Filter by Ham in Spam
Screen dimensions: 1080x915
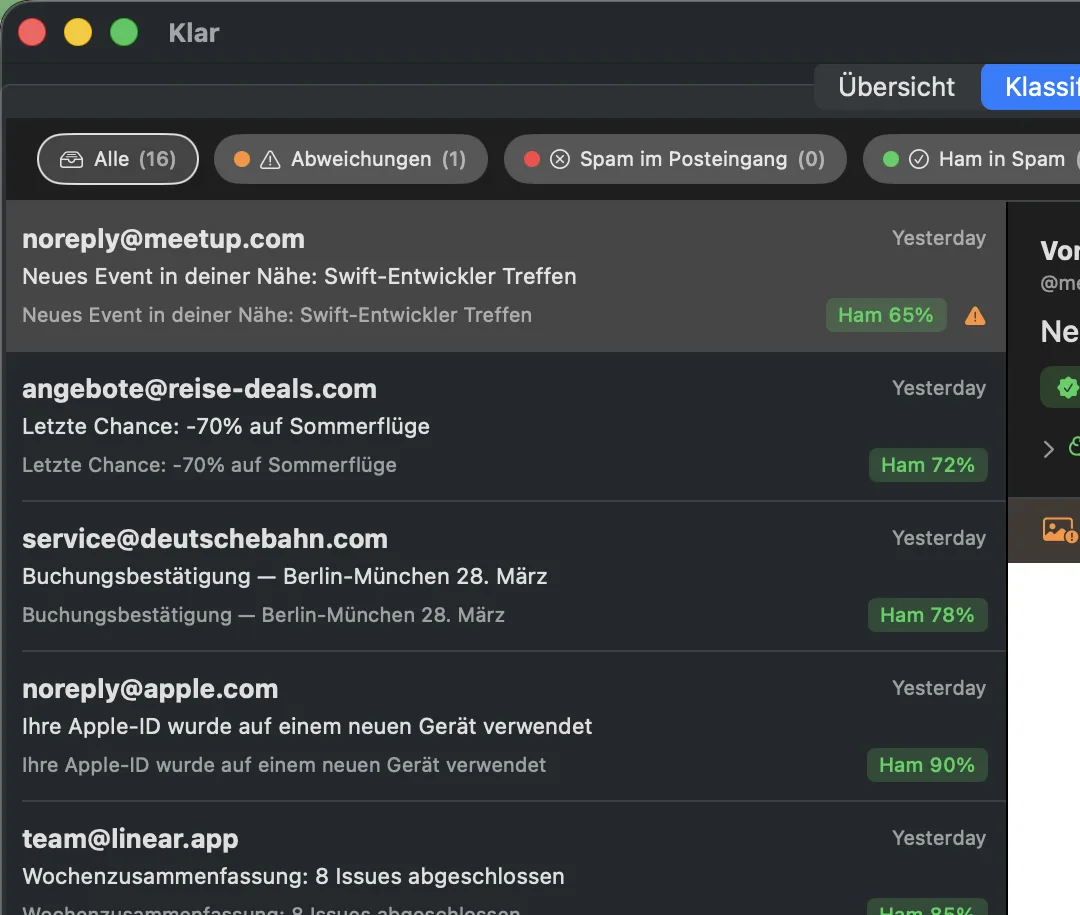[972, 159]
